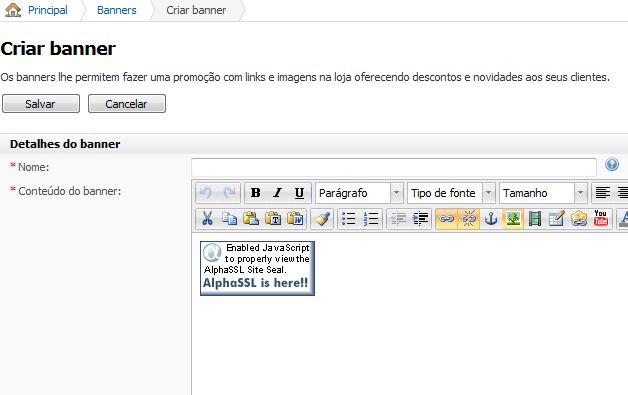Open the Tamanho size dropdown
This screenshot has width=628, height=395.
(x=543, y=193)
